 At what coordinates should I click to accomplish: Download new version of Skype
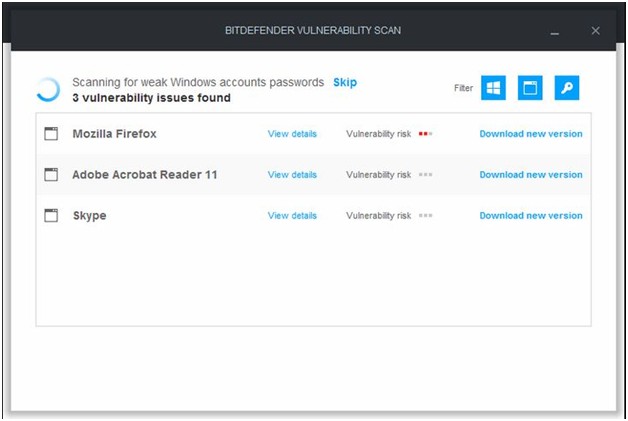coord(531,216)
